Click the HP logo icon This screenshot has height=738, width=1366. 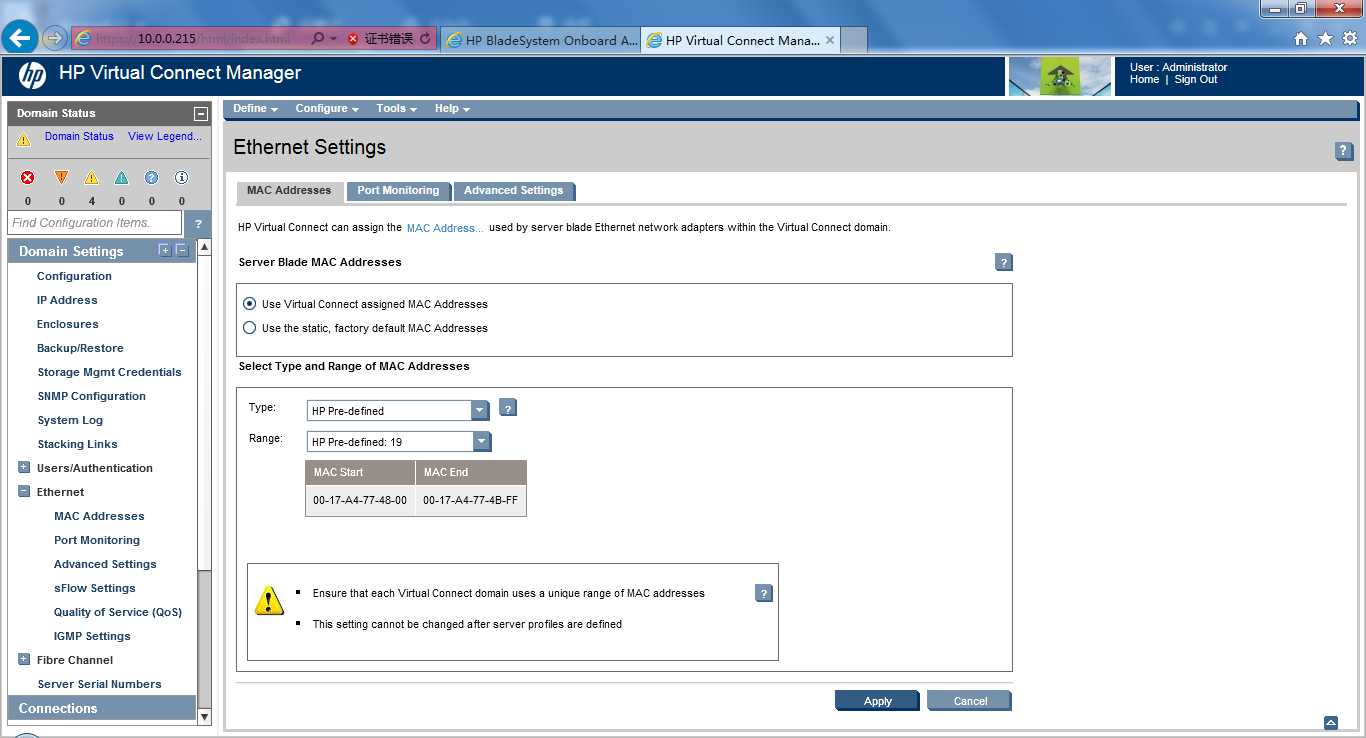[32, 75]
